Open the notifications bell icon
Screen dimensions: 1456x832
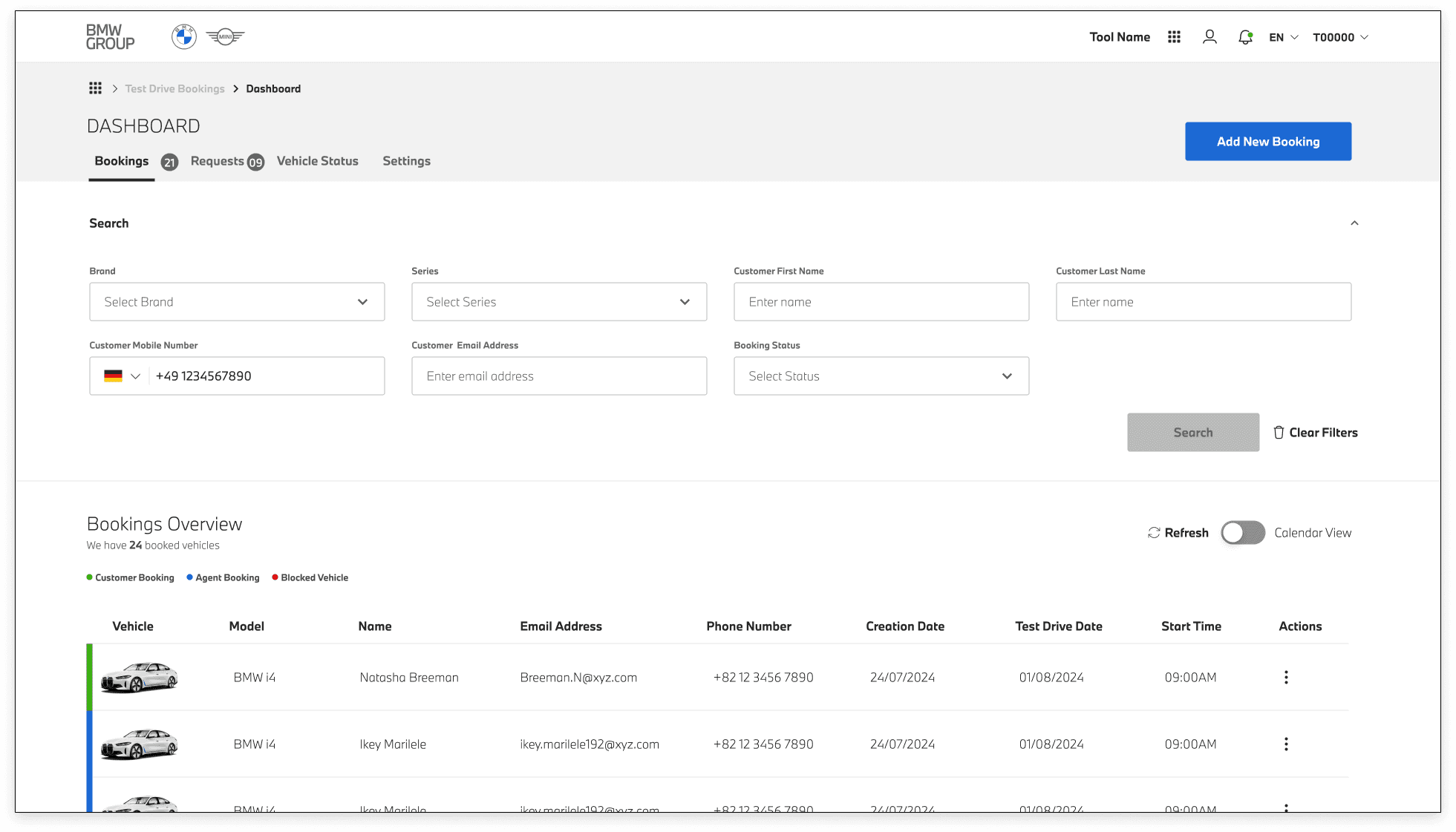[1245, 37]
